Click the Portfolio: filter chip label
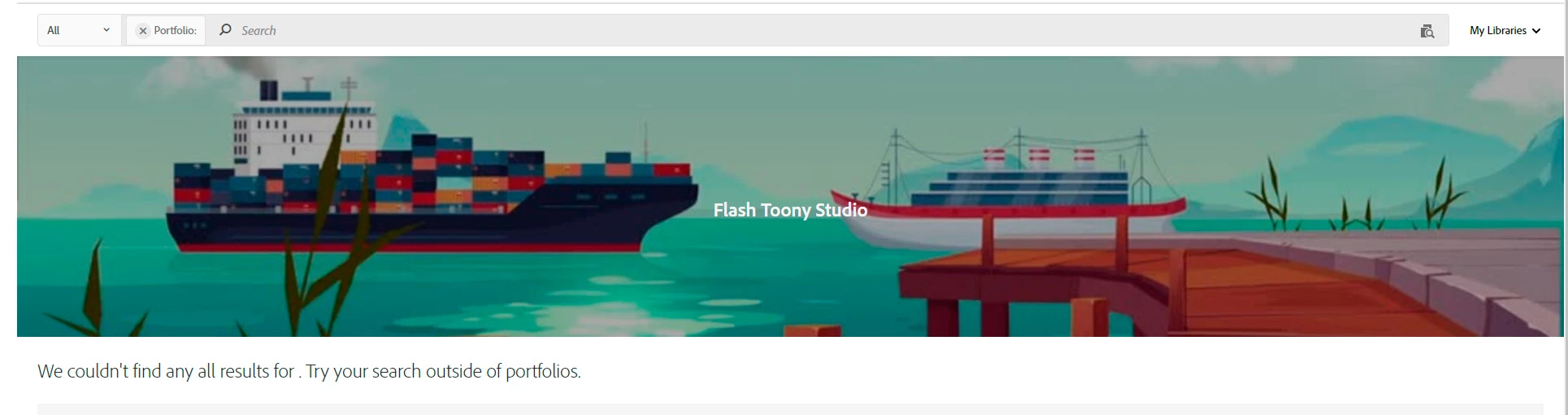The image size is (1568, 415). [175, 30]
